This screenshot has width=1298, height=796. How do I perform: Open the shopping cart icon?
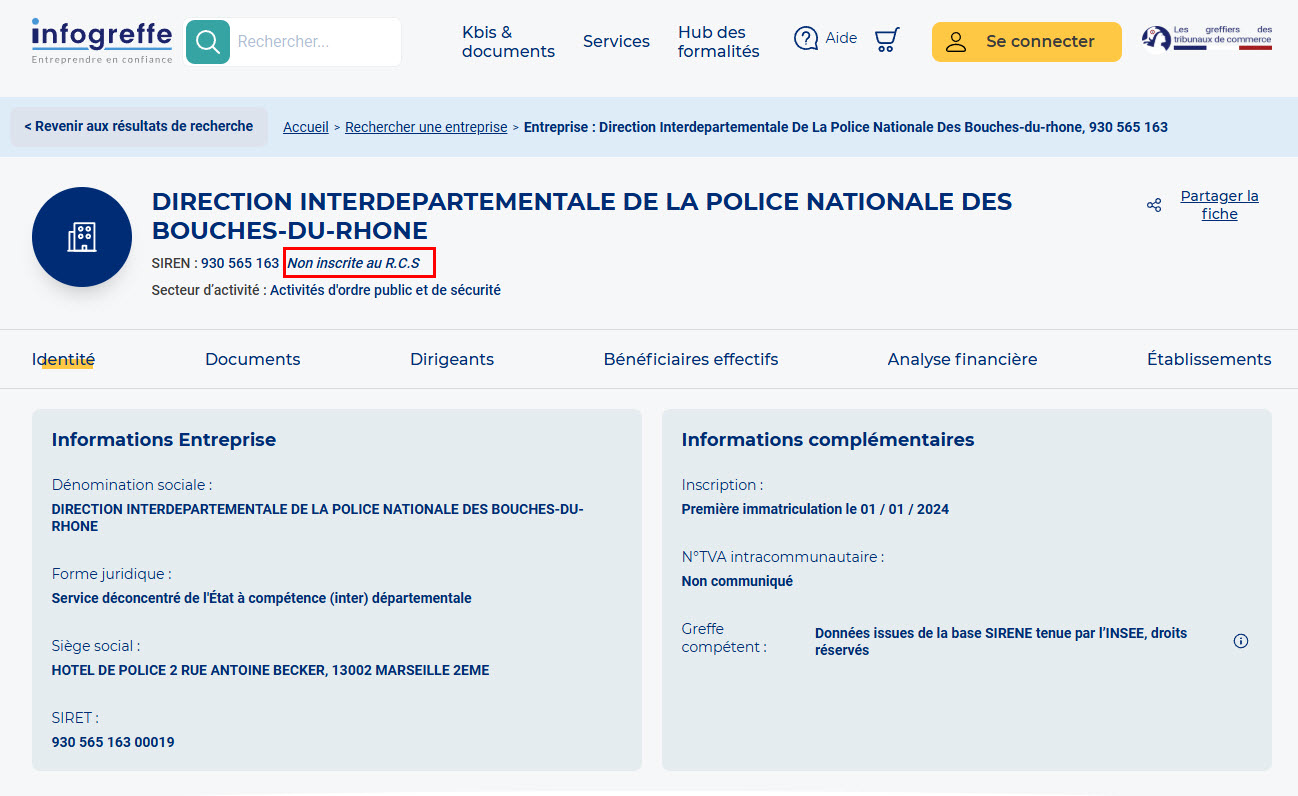tap(886, 40)
